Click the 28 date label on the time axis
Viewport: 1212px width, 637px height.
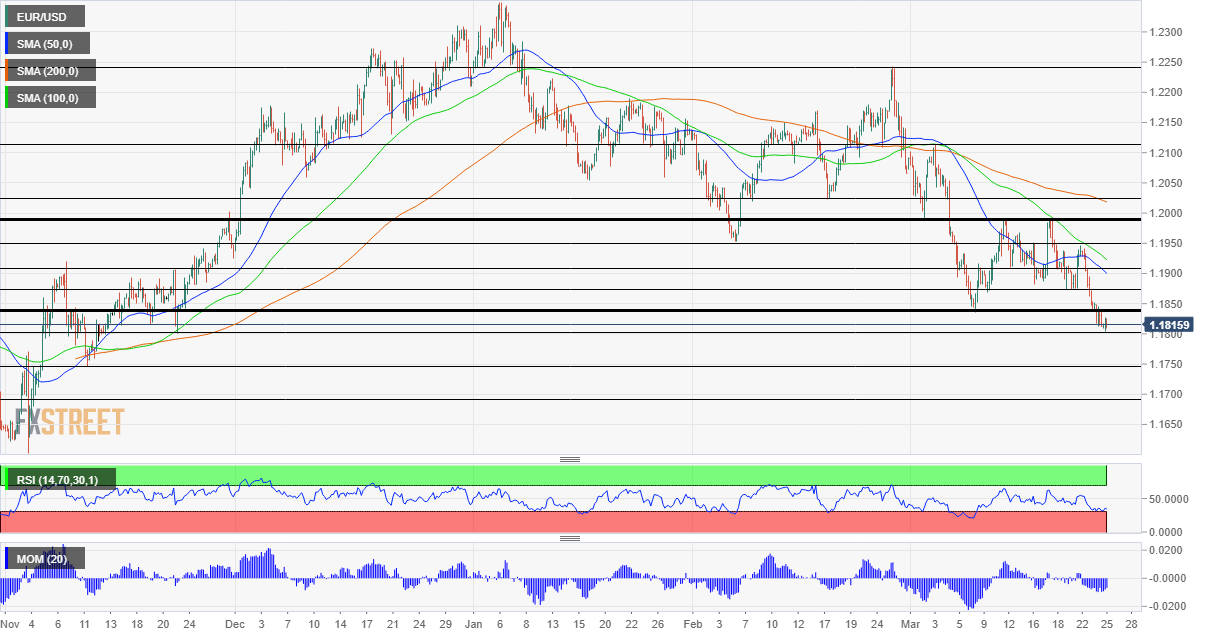click(1132, 622)
